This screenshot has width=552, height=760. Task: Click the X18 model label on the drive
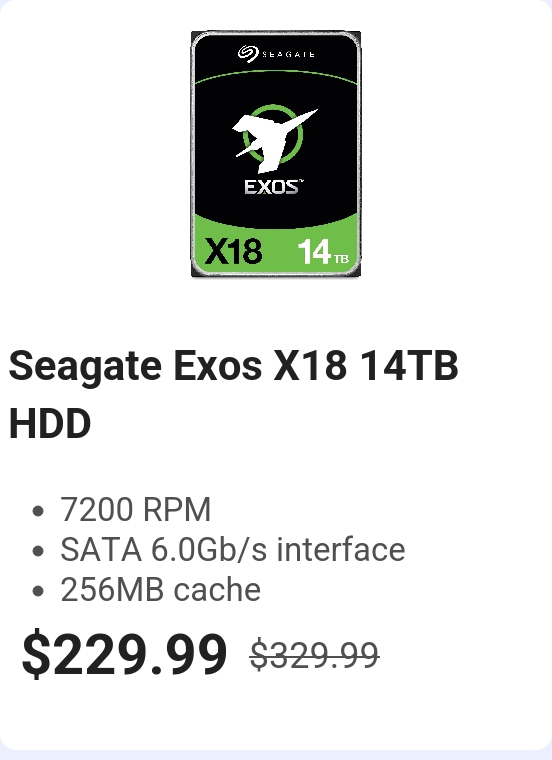[234, 251]
